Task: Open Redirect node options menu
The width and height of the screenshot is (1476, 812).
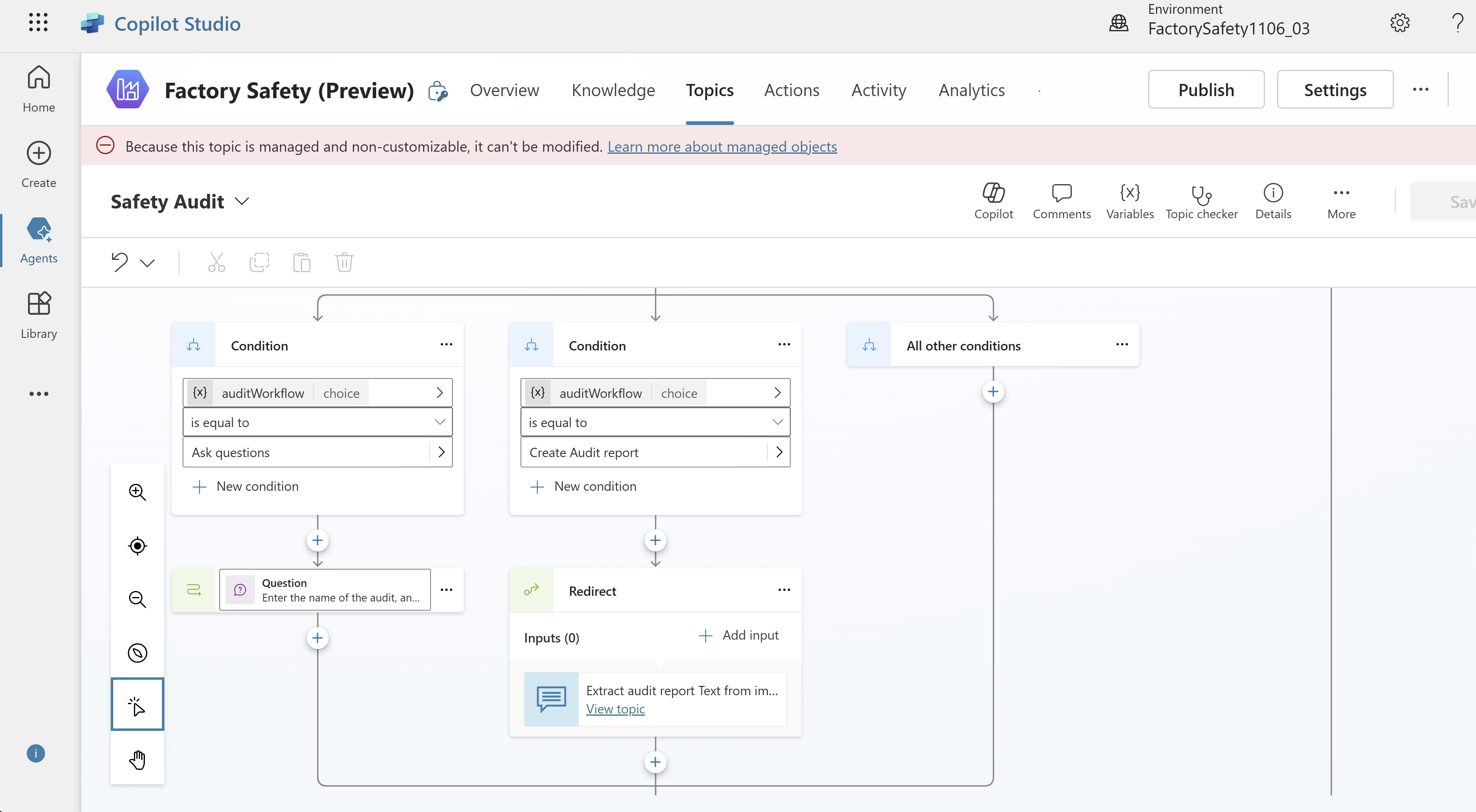Action: (x=784, y=590)
